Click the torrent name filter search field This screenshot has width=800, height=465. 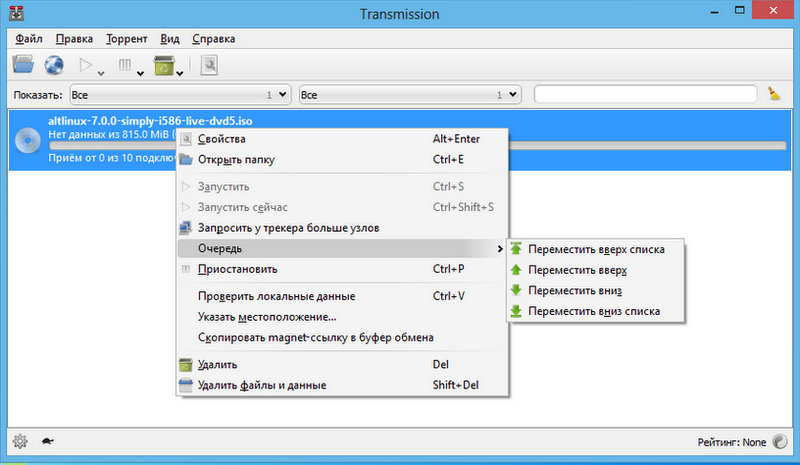click(x=645, y=94)
